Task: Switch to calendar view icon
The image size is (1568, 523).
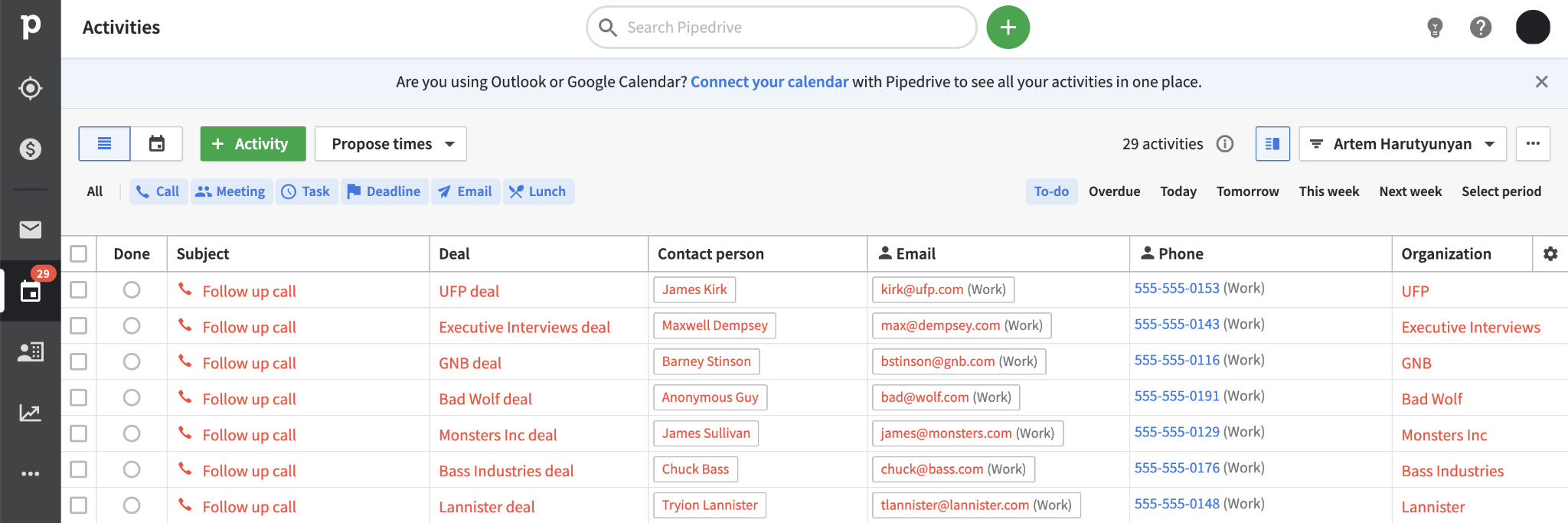Action: point(157,144)
